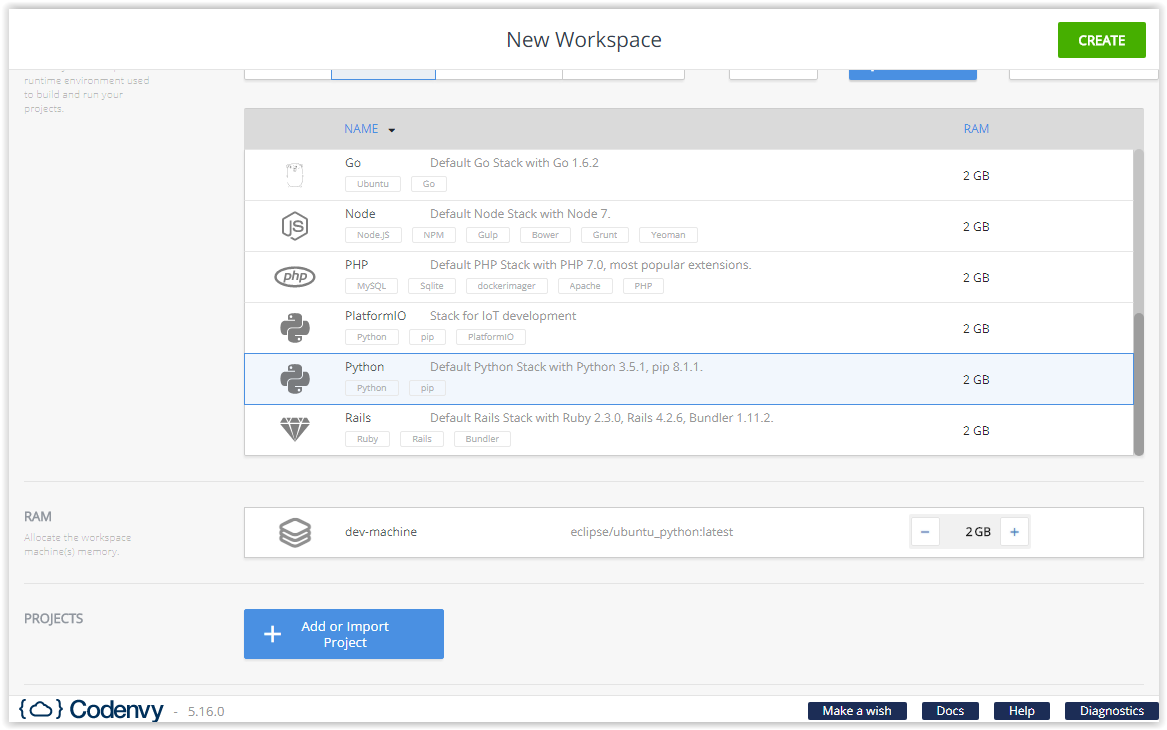The height and width of the screenshot is (730, 1167).
Task: Click the Rails ruby gem icon
Action: click(x=295, y=429)
